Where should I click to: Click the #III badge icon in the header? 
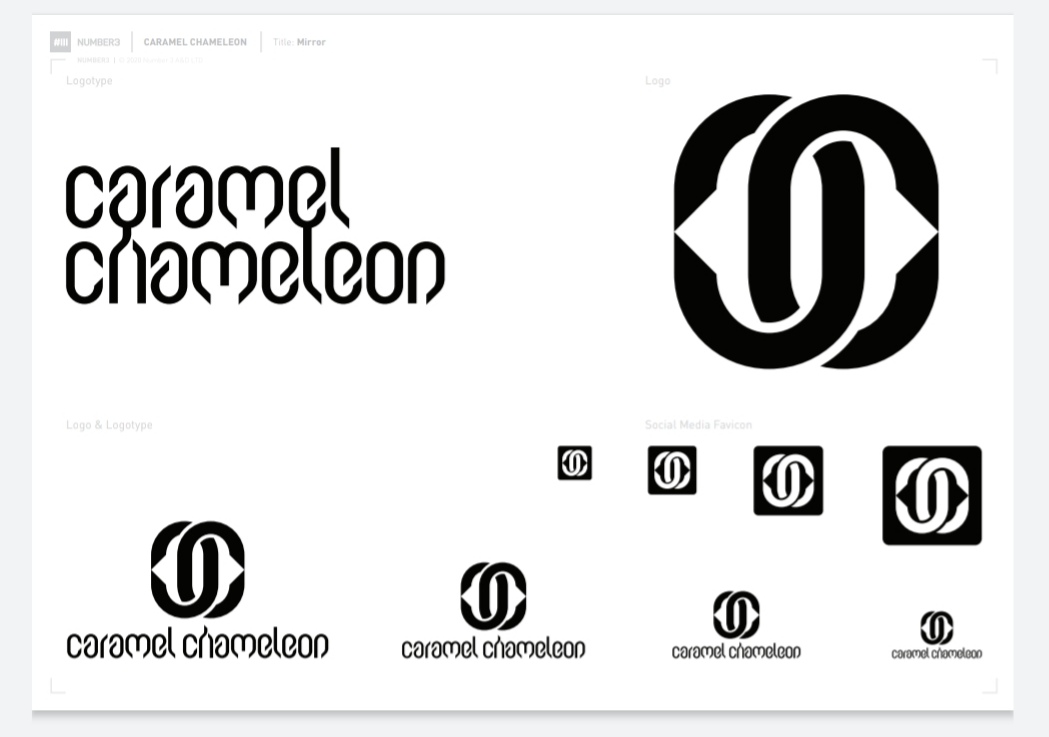(x=60, y=42)
